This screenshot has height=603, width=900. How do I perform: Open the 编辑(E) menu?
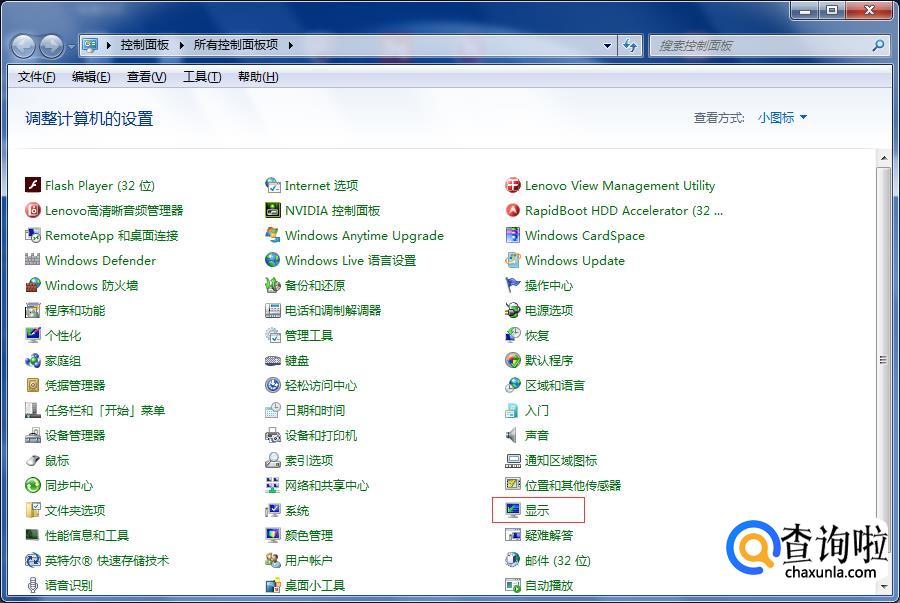point(91,77)
